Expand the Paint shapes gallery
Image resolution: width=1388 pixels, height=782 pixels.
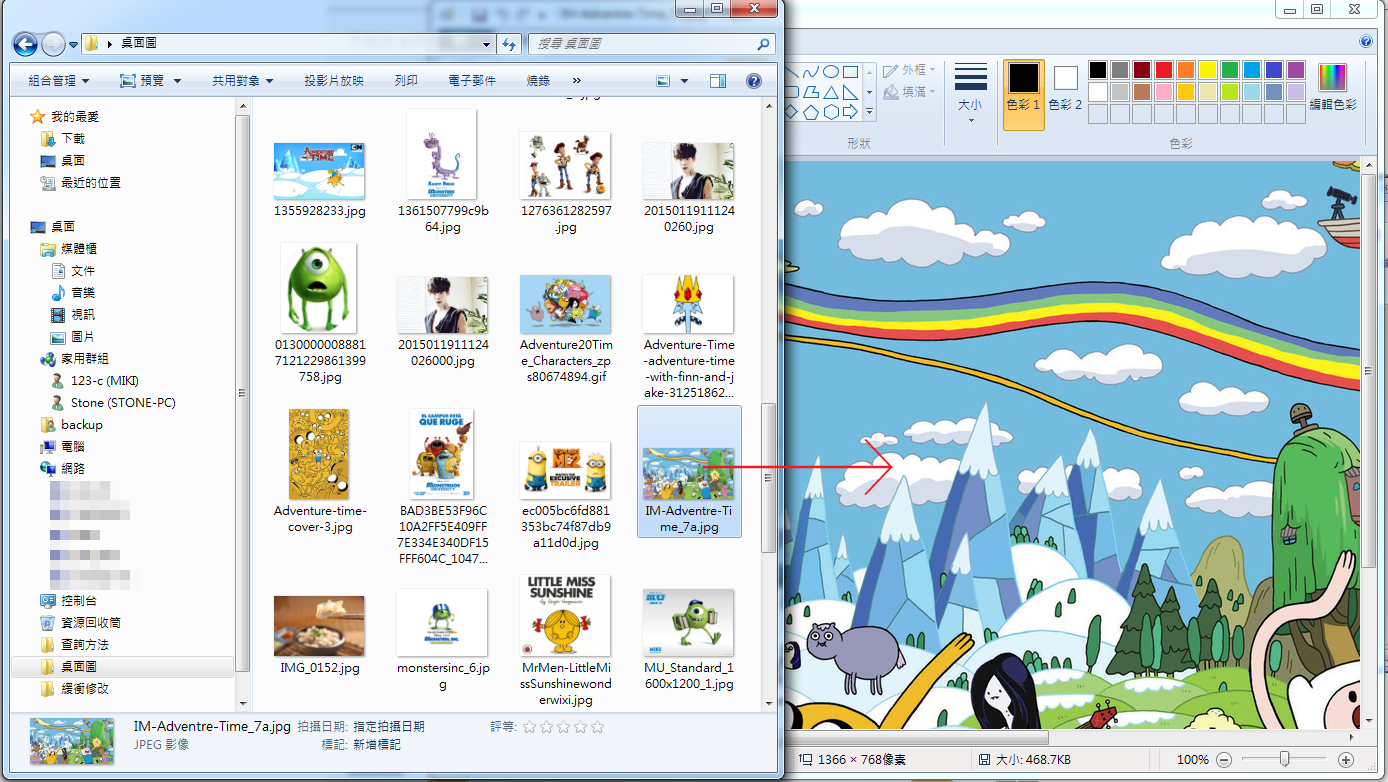tap(869, 111)
